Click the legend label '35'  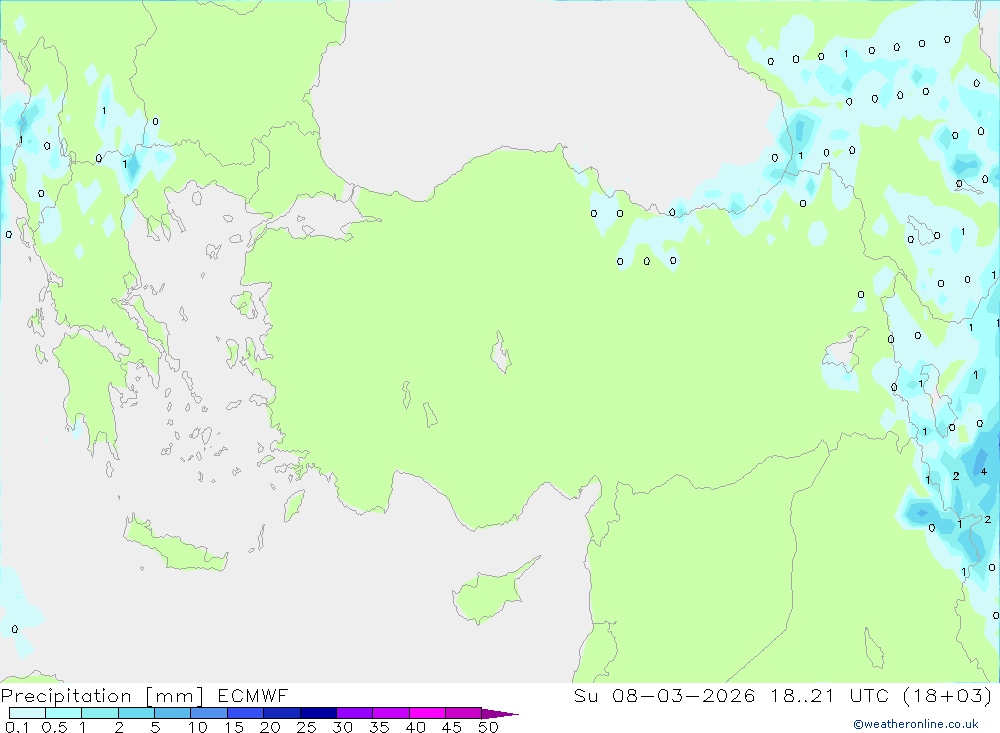tap(379, 727)
